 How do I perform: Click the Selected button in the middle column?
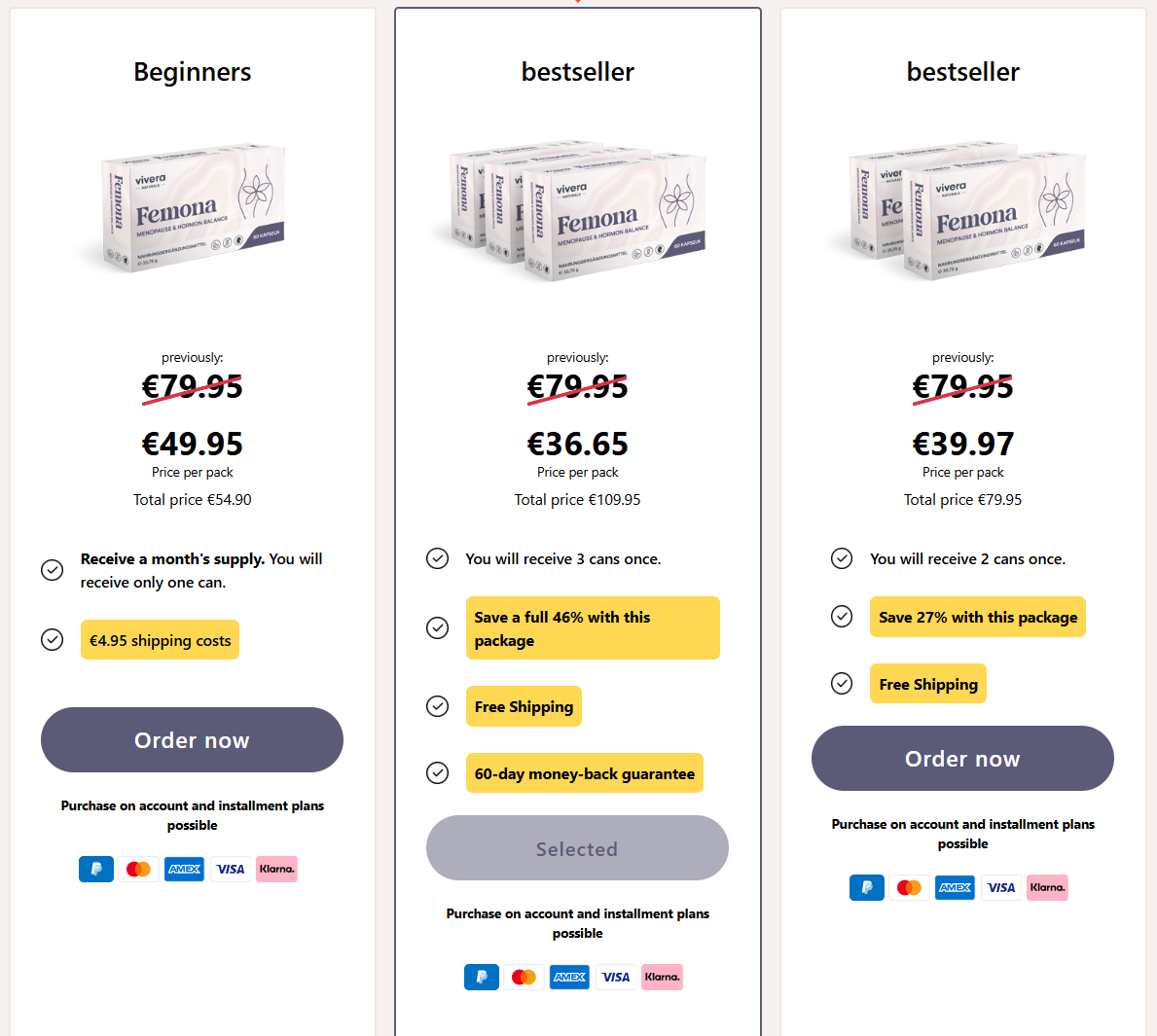pos(576,847)
